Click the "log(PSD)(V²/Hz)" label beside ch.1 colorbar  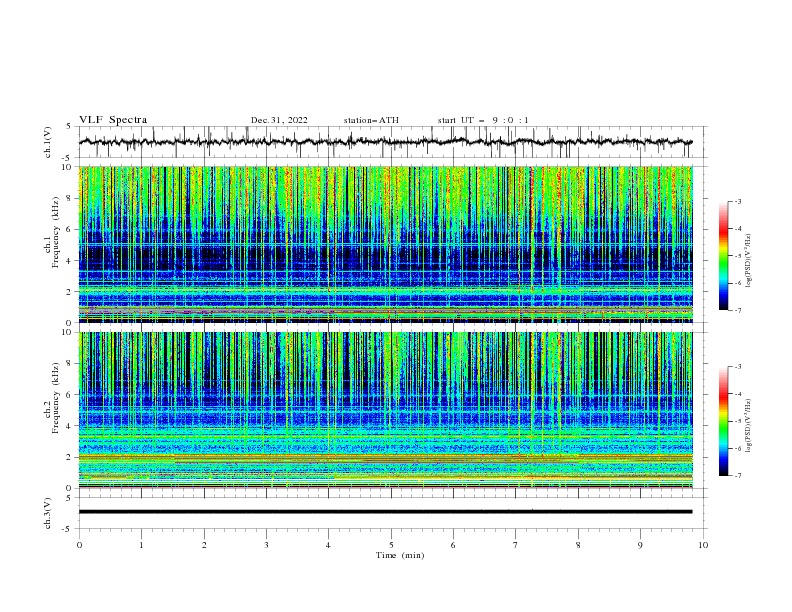749,261
